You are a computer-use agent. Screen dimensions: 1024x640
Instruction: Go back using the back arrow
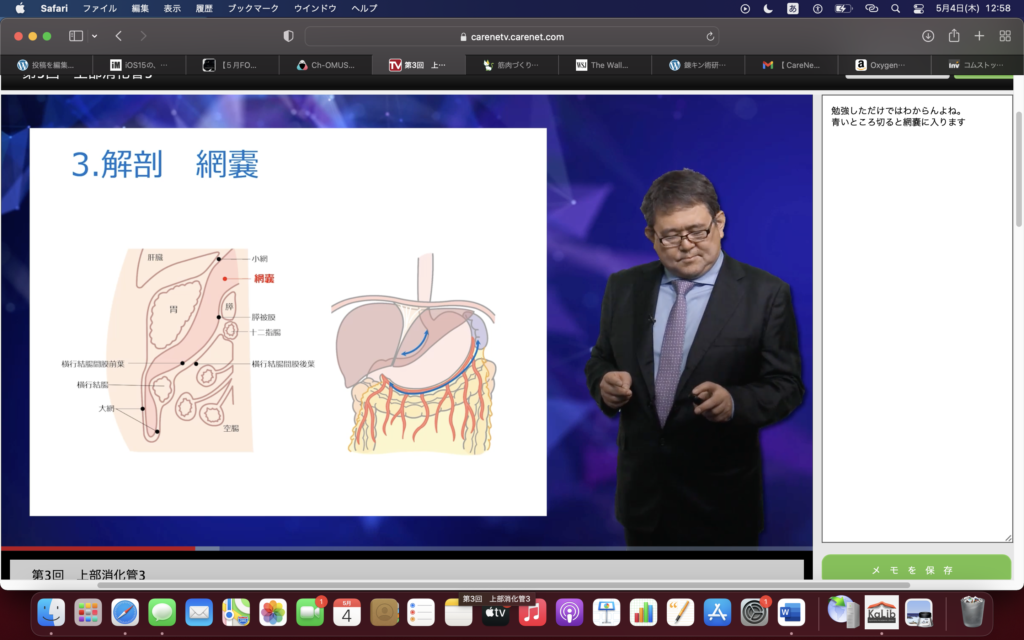118,36
